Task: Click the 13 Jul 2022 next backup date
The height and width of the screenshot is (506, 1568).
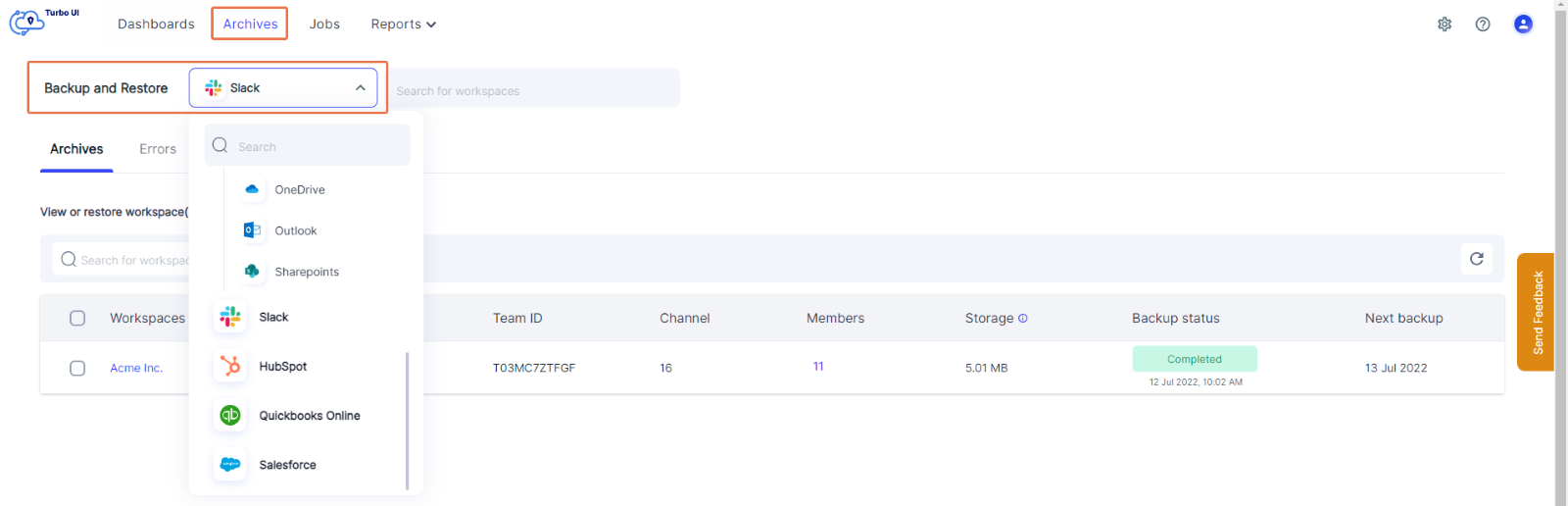Action: (x=1396, y=369)
